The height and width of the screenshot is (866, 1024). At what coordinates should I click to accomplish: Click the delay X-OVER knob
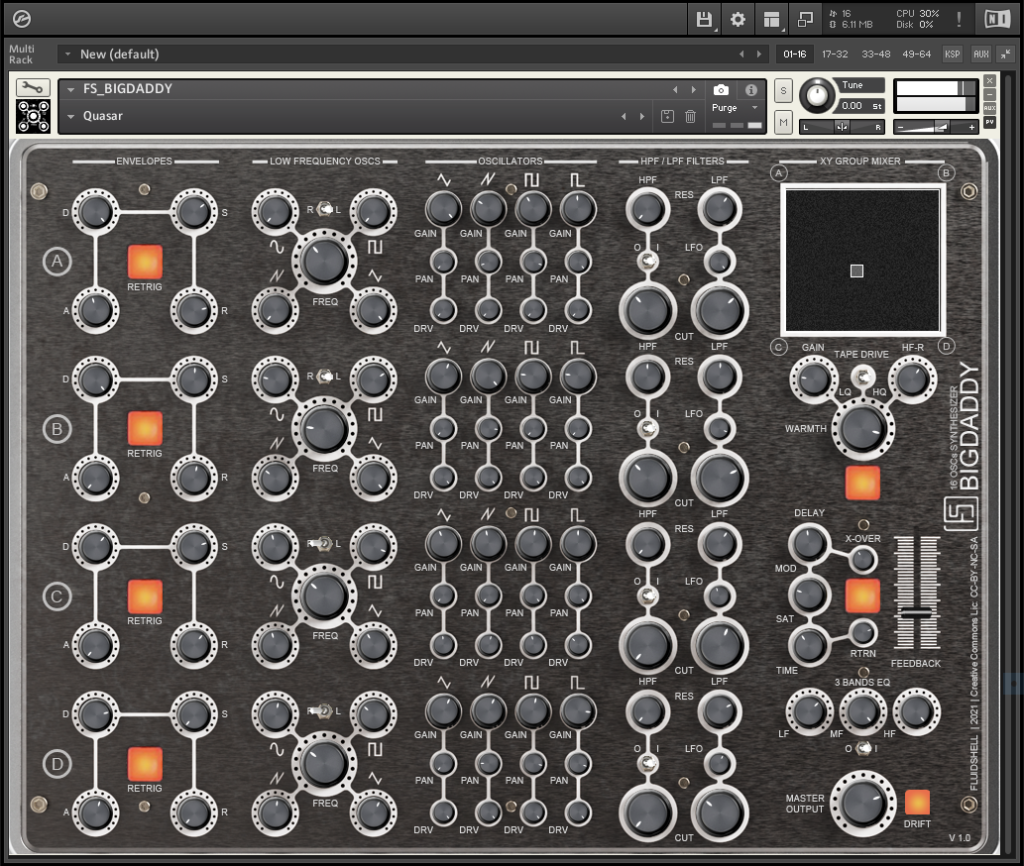coord(863,560)
